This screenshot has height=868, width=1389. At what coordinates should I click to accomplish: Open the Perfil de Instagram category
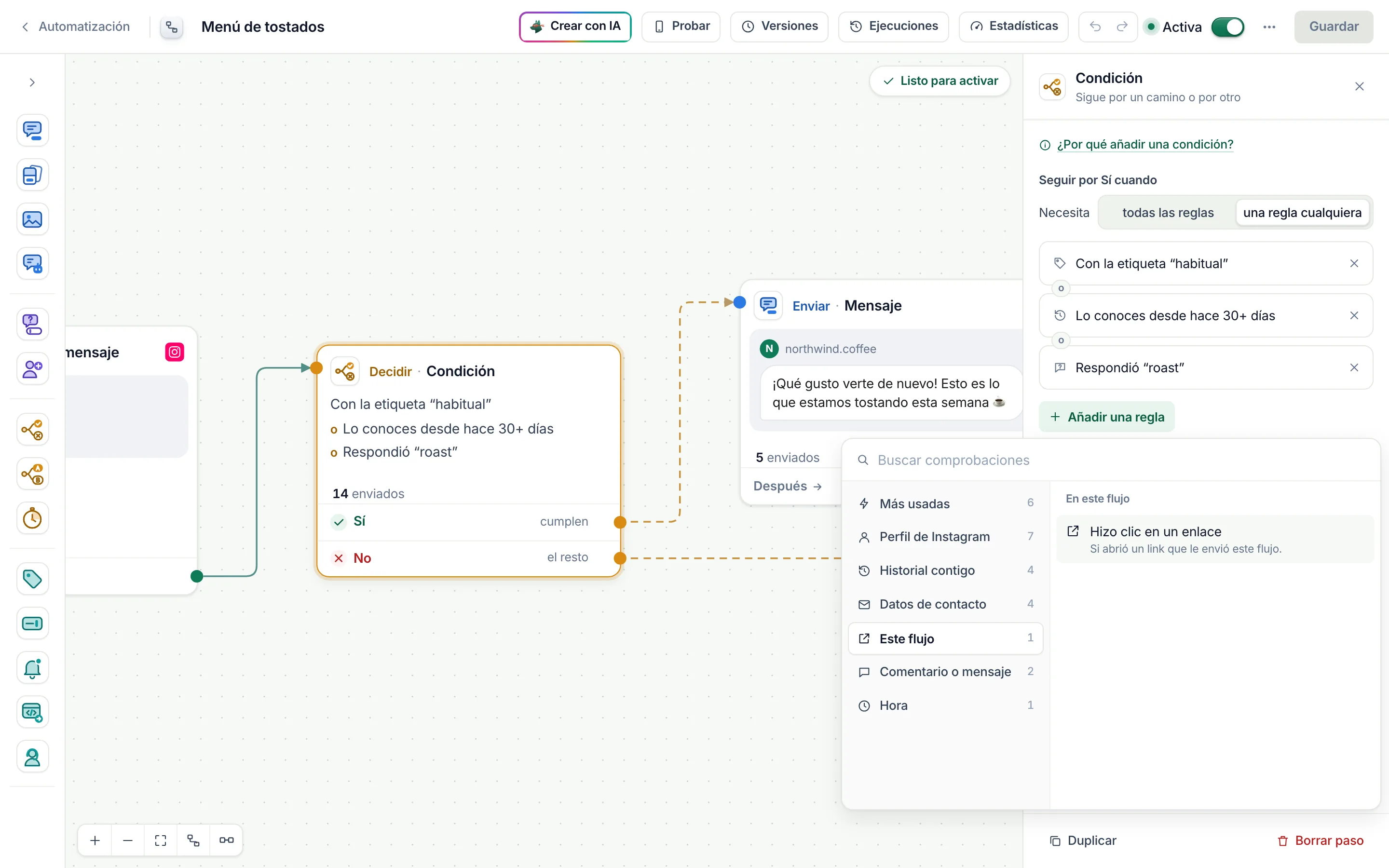coord(945,537)
